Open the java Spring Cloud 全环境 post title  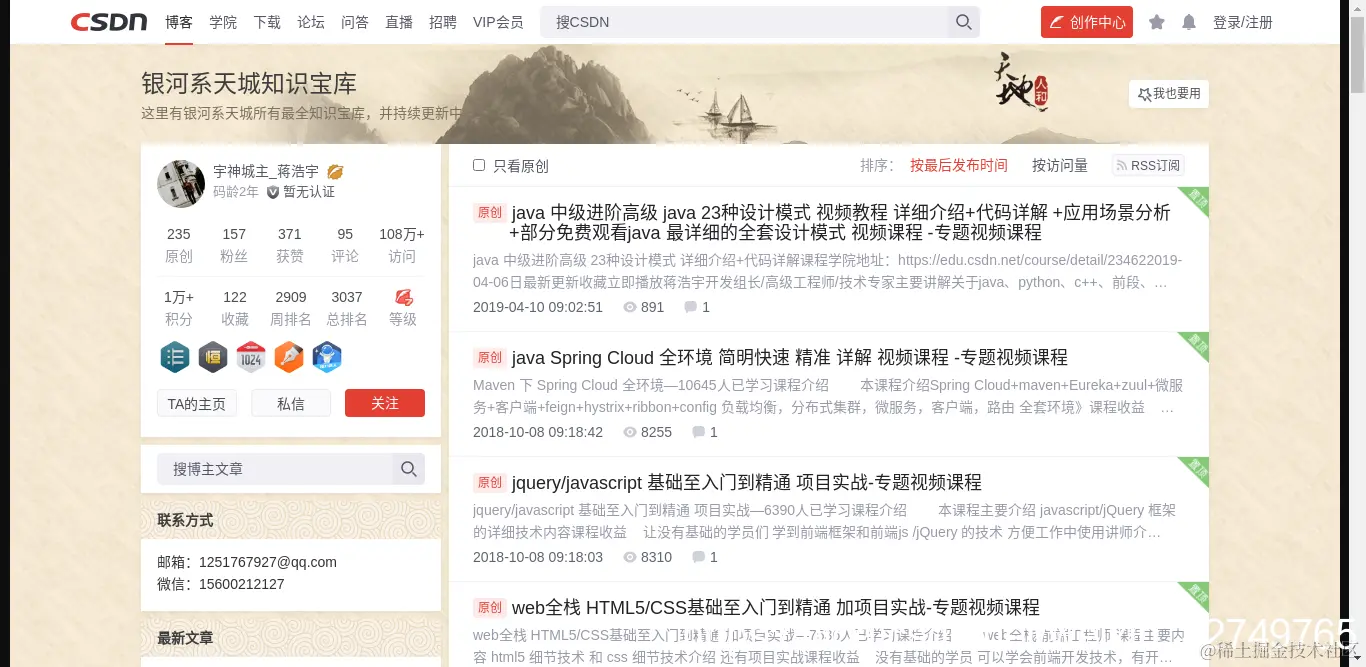pyautogui.click(x=790, y=357)
